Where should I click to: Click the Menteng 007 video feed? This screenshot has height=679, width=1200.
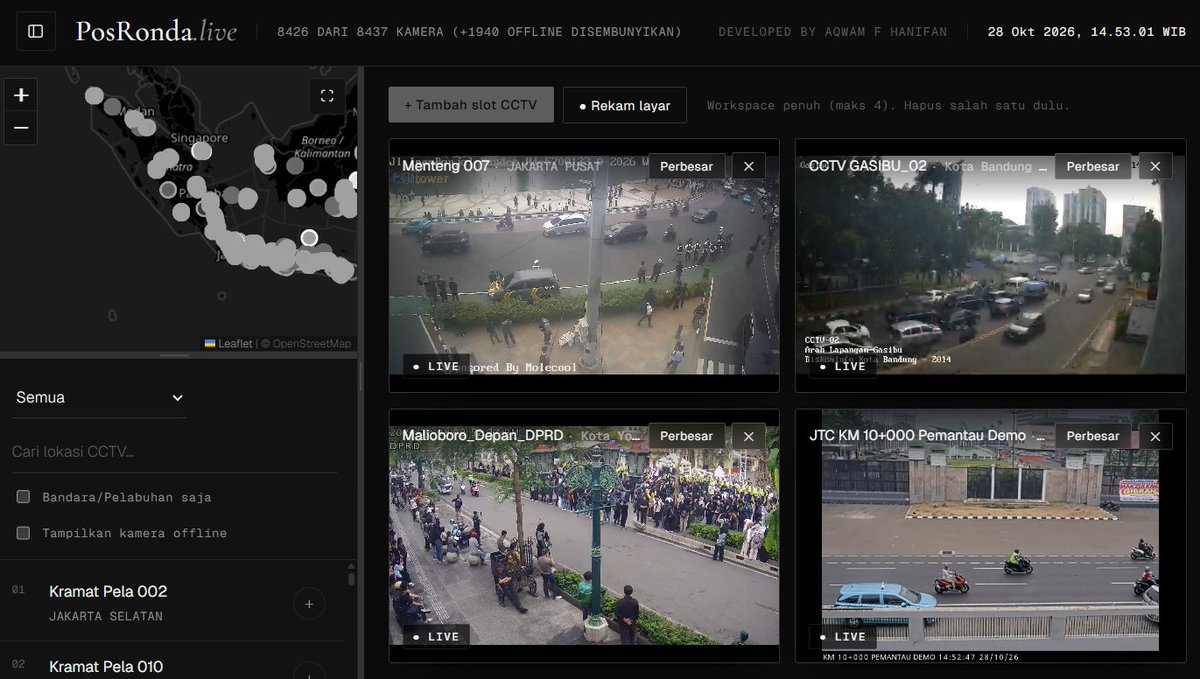click(x=584, y=265)
